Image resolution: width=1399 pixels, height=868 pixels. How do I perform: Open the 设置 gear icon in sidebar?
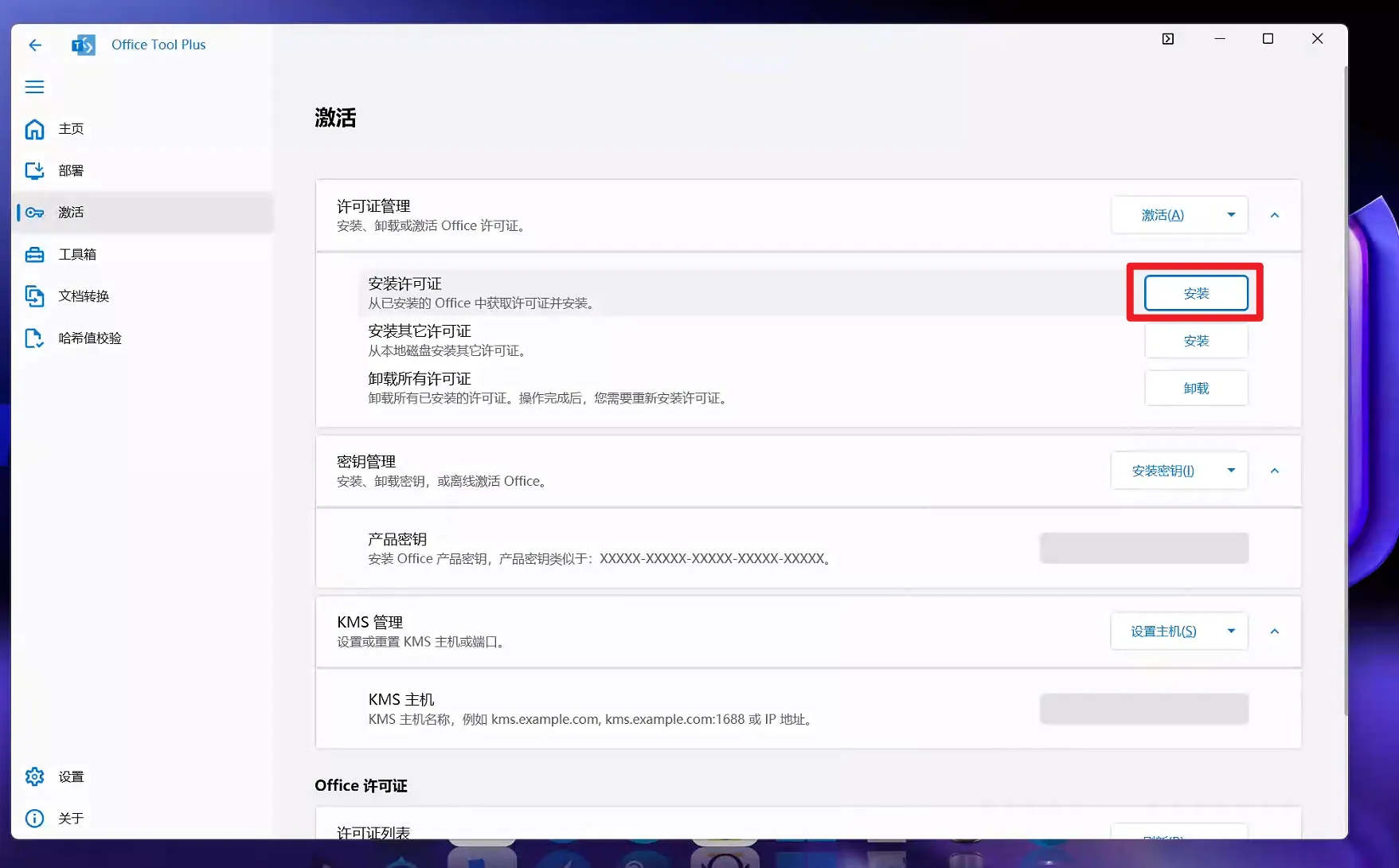click(34, 776)
